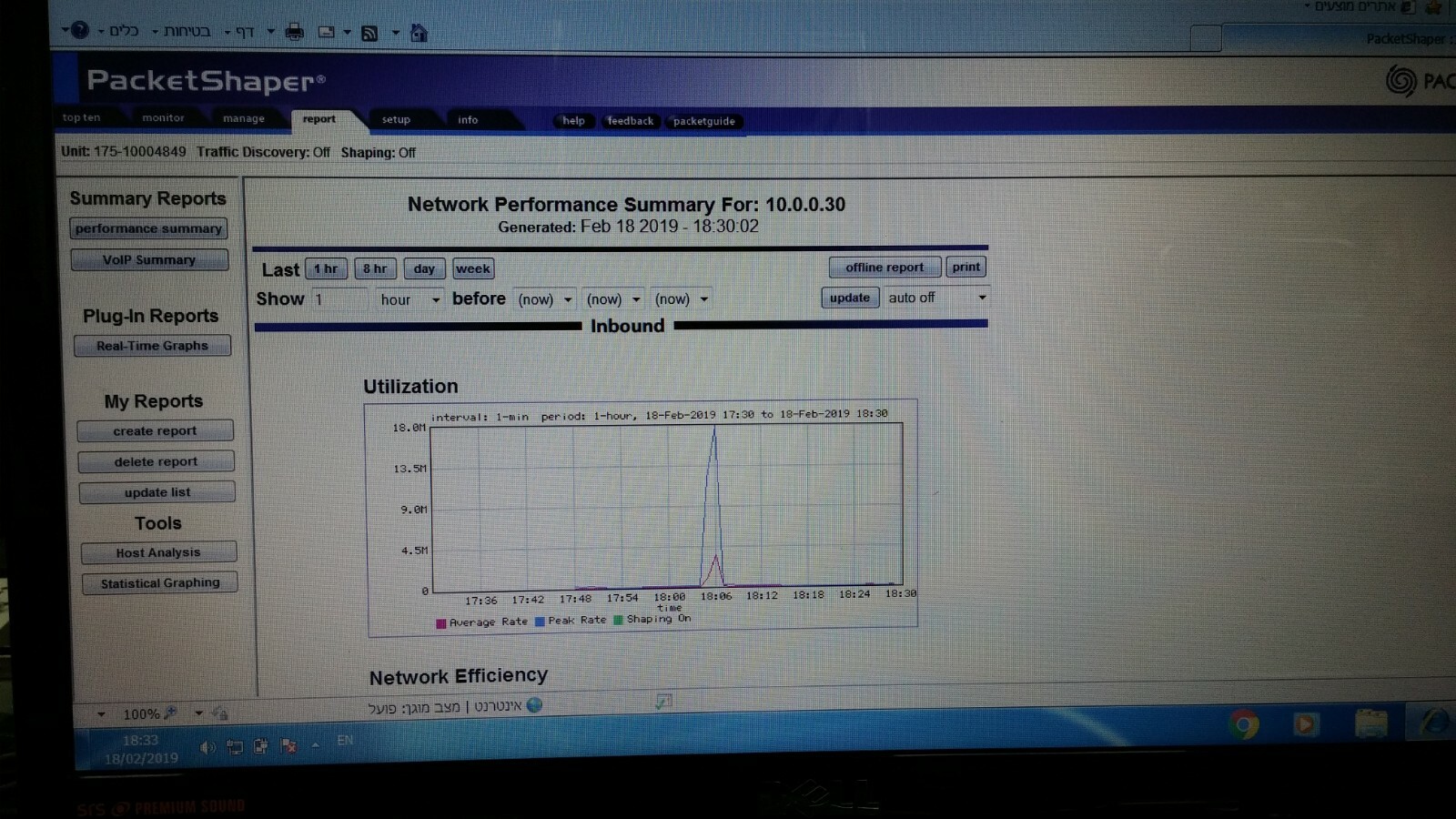This screenshot has width=1456, height=819.
Task: Open the browser Home page icon
Action: (419, 33)
